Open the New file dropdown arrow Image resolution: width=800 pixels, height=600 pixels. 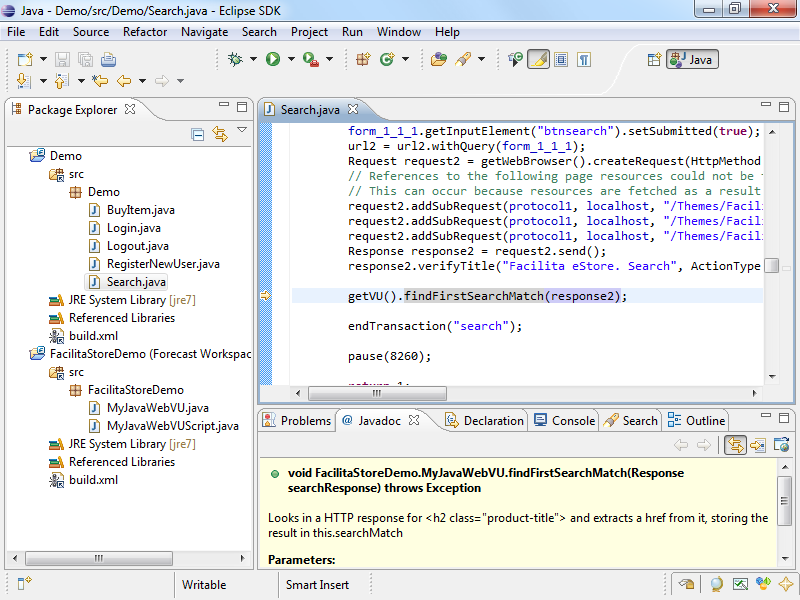click(43, 59)
